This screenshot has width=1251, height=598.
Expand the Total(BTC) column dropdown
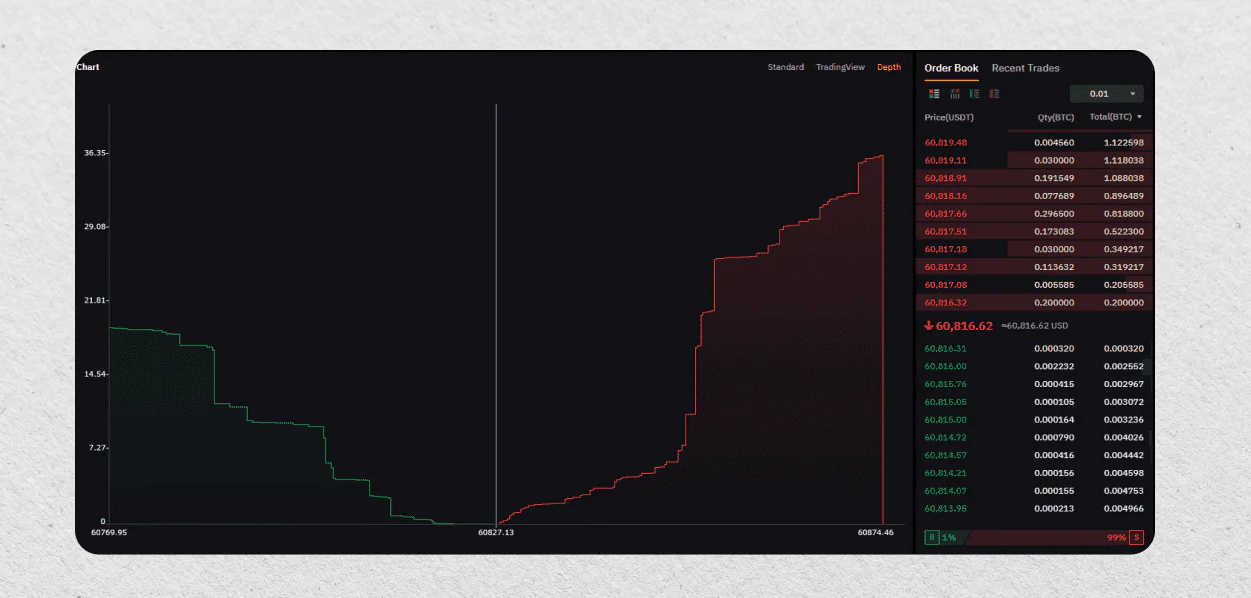click(1138, 117)
